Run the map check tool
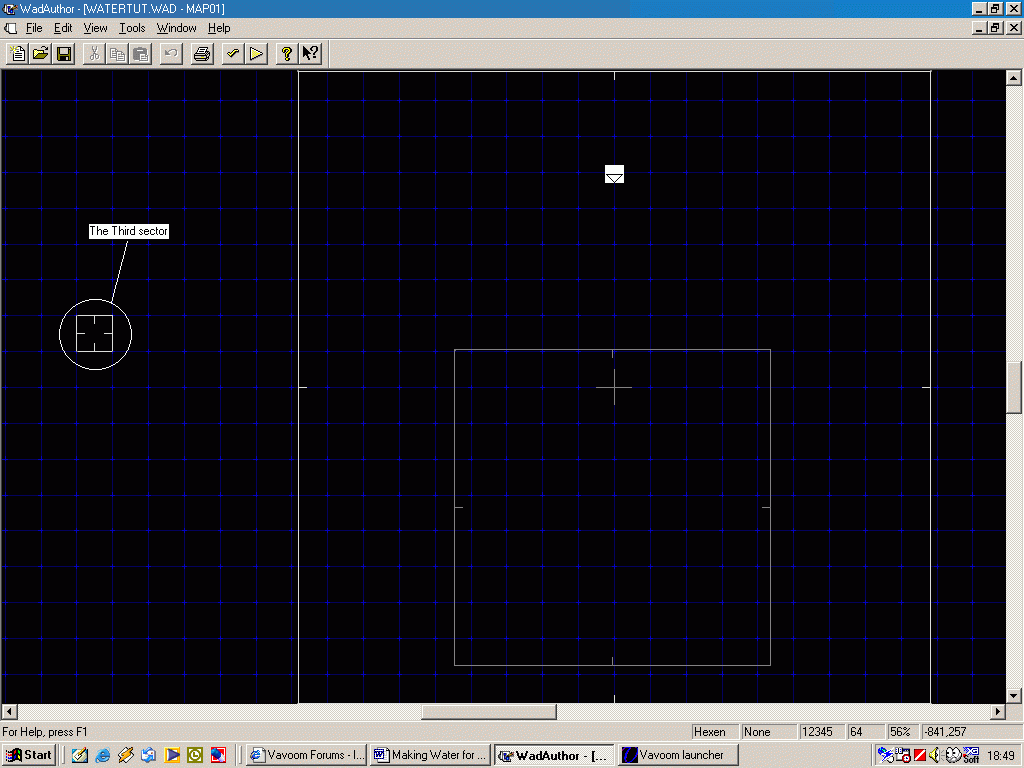 coord(231,53)
